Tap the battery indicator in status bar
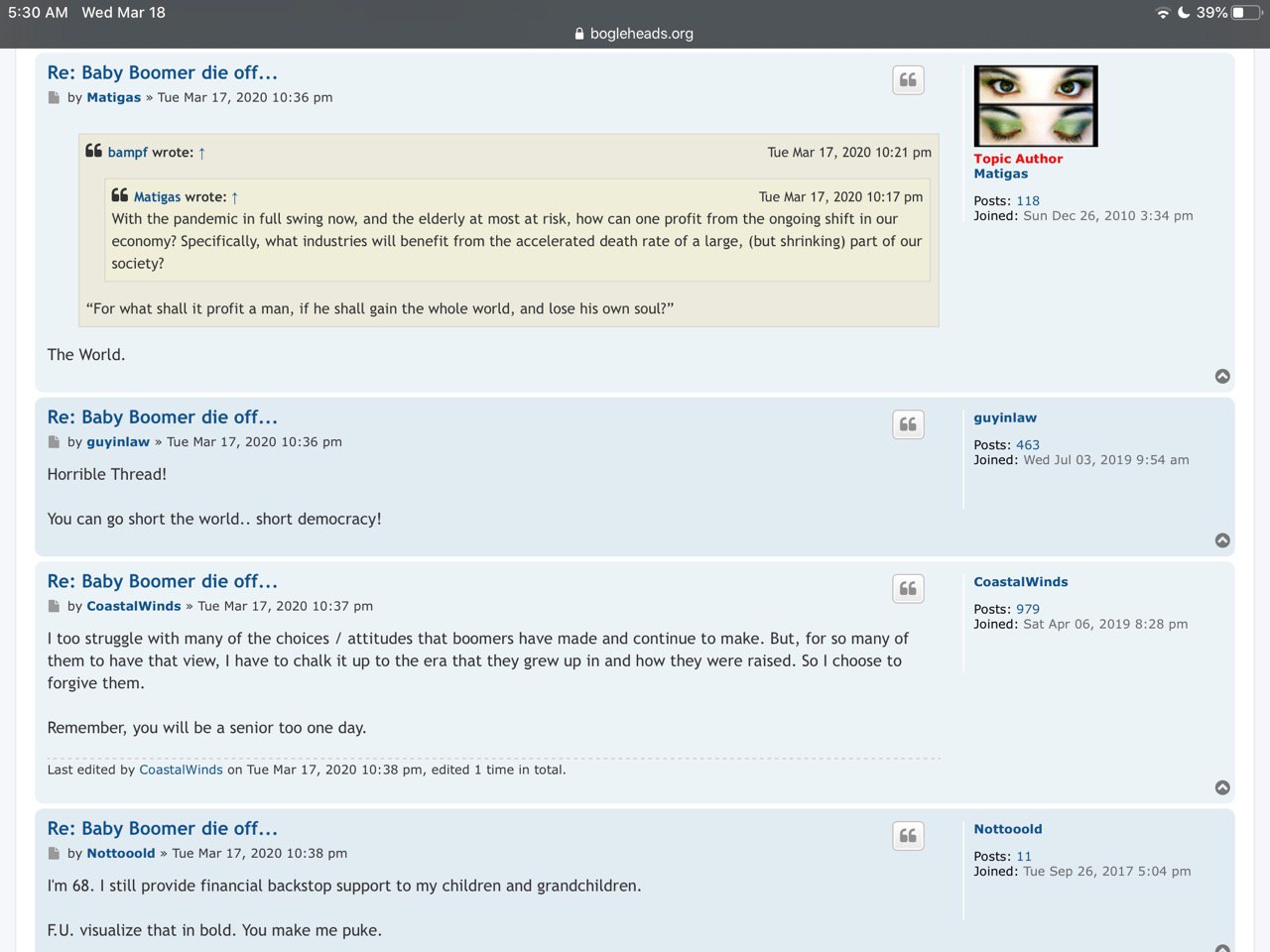1270x952 pixels. [x=1245, y=13]
